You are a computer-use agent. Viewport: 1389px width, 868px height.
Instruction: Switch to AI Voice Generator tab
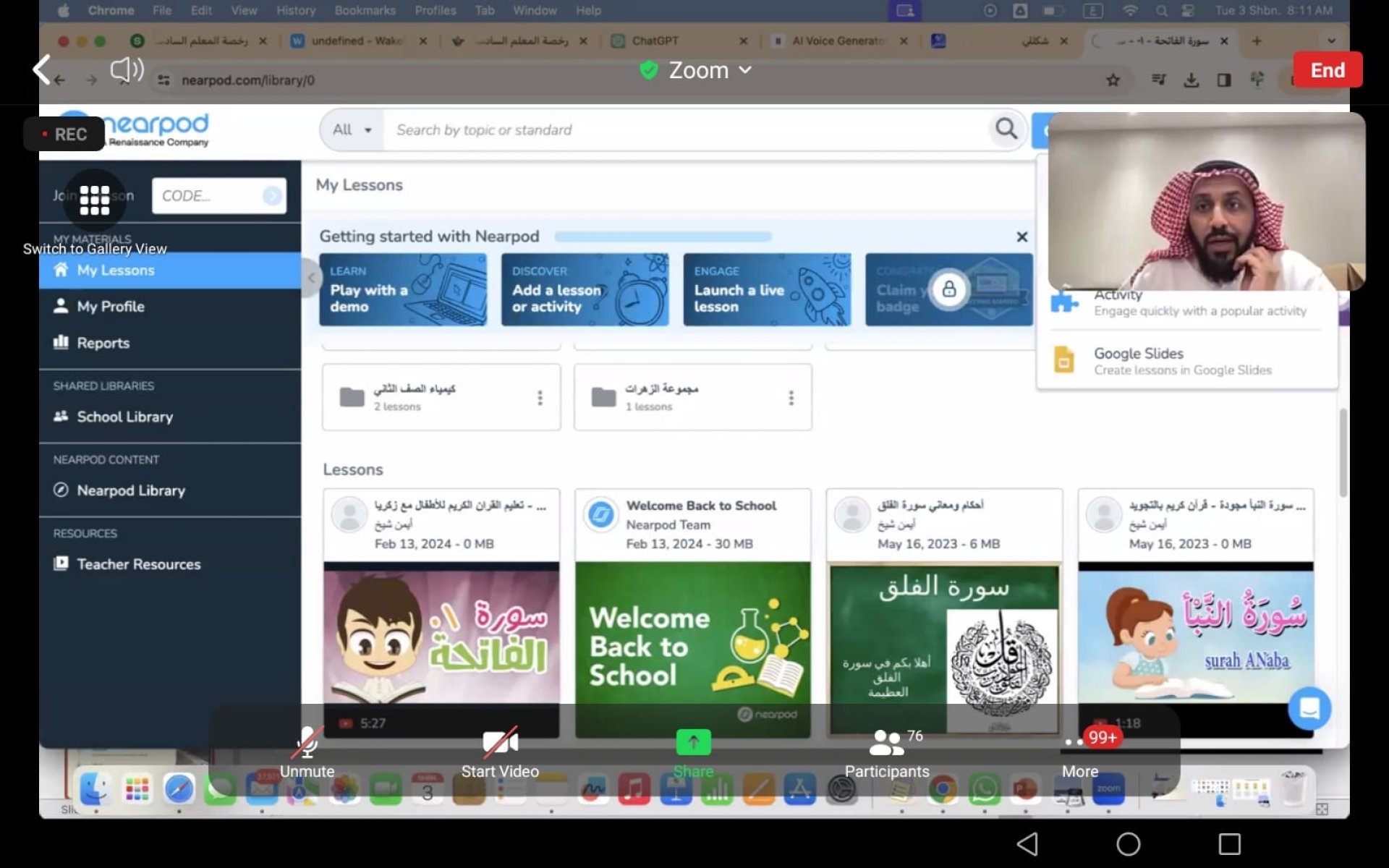tap(839, 41)
